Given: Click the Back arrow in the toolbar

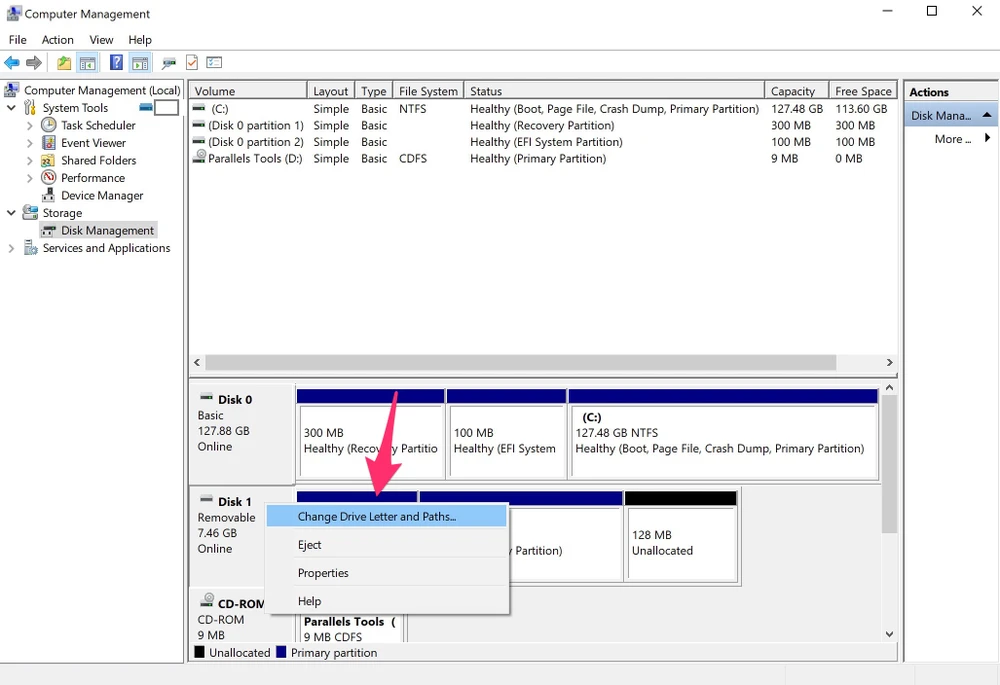Looking at the screenshot, I should pos(12,63).
